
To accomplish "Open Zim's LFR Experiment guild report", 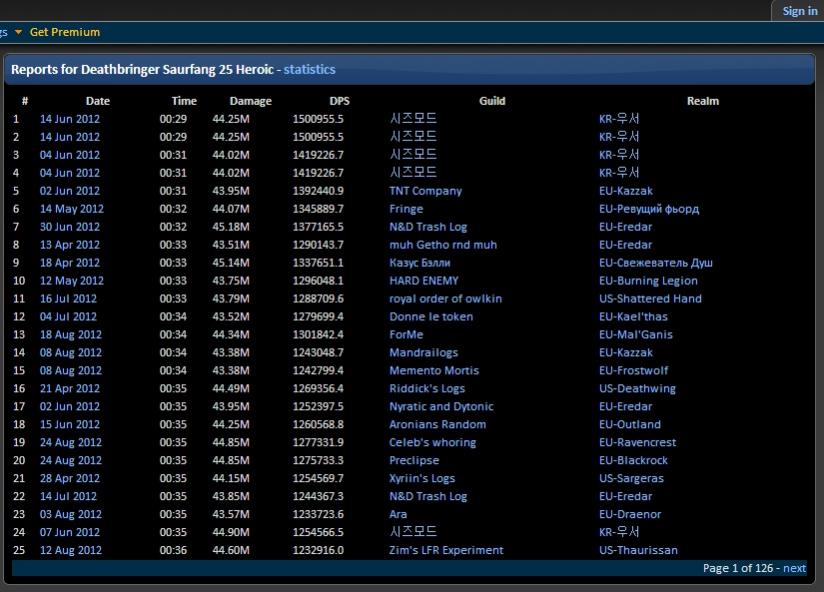I will (x=446, y=551).
